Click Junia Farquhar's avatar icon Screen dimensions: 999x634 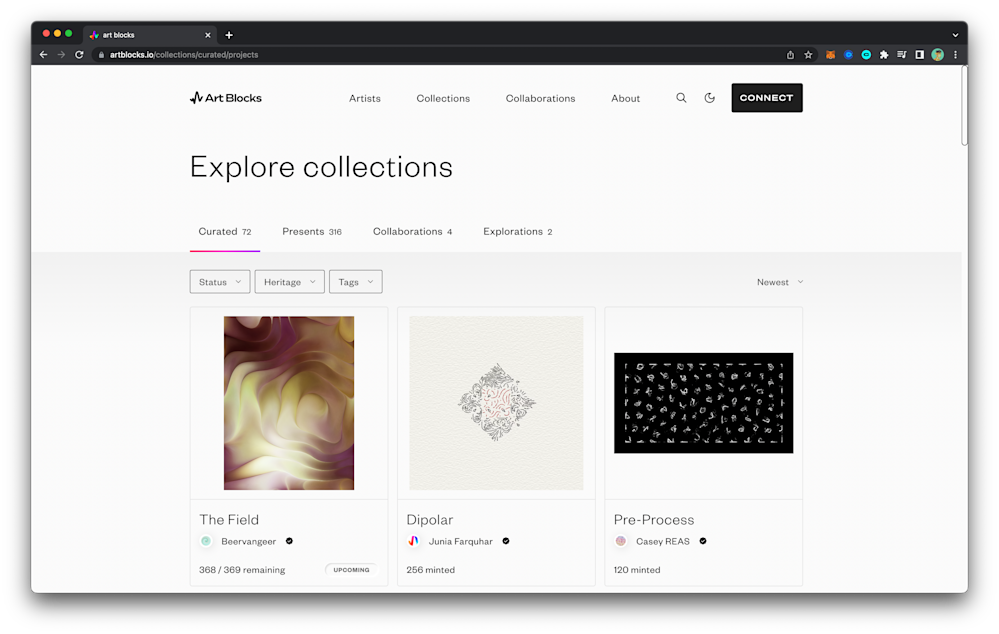[413, 541]
